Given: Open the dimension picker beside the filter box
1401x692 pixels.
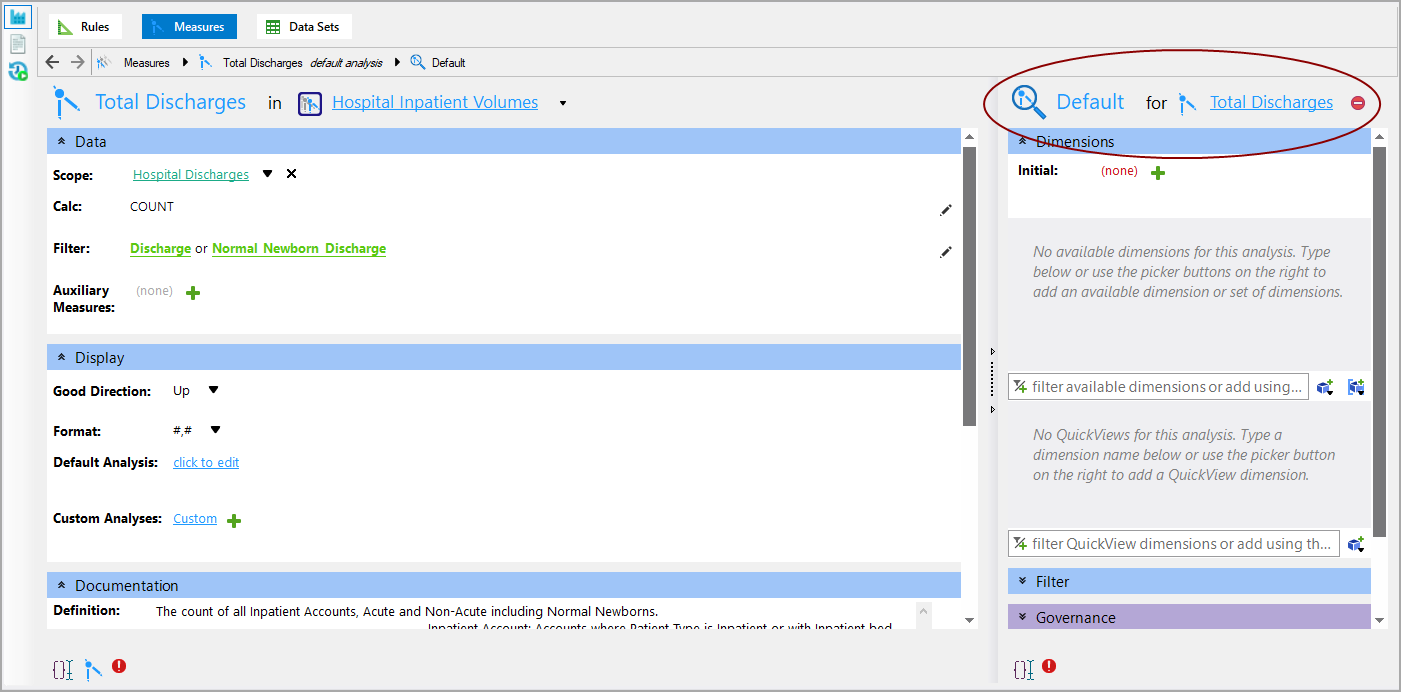Looking at the screenshot, I should tap(1325, 386).
